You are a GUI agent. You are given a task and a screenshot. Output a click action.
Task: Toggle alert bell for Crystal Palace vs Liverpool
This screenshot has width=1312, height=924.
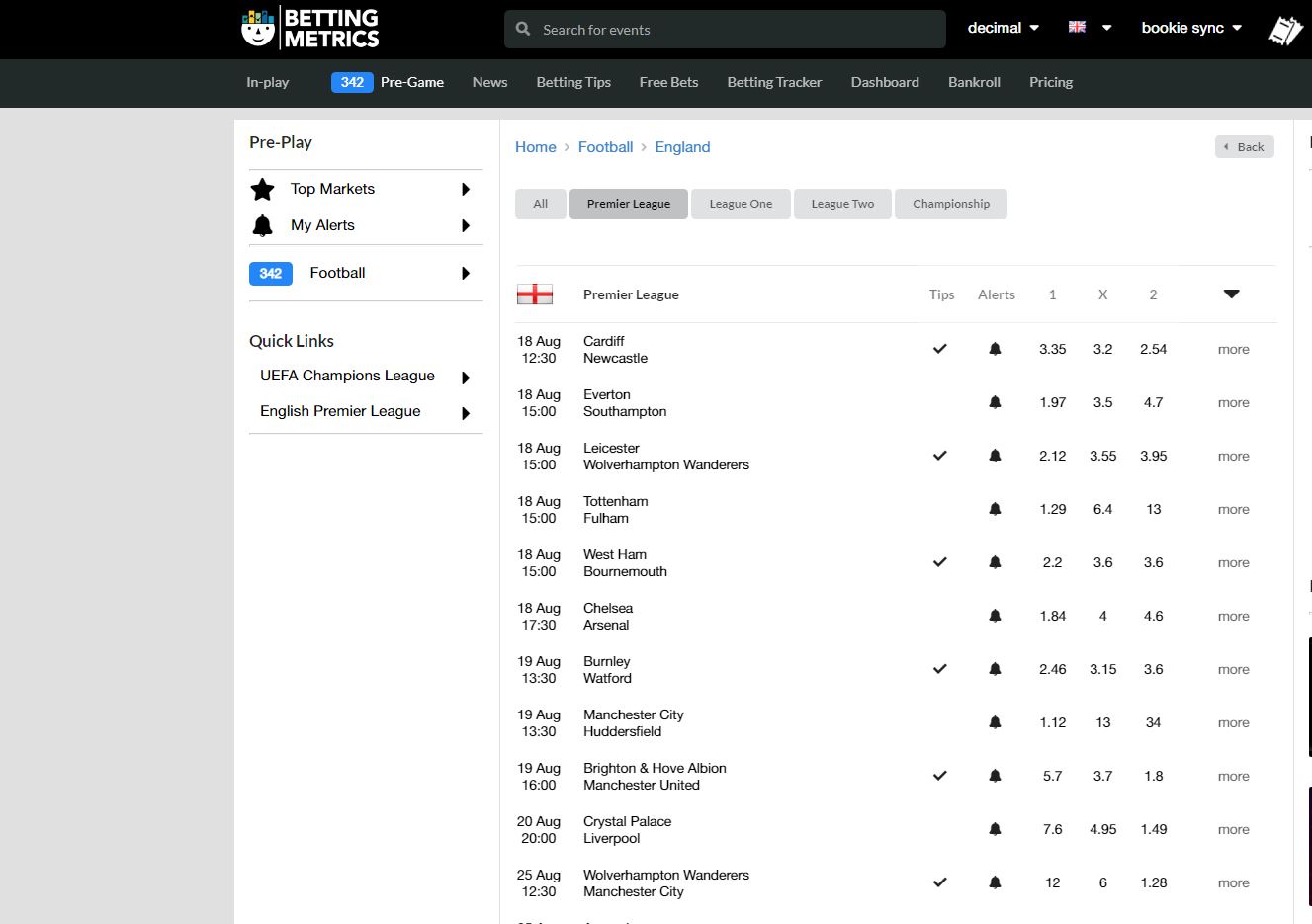click(x=995, y=829)
